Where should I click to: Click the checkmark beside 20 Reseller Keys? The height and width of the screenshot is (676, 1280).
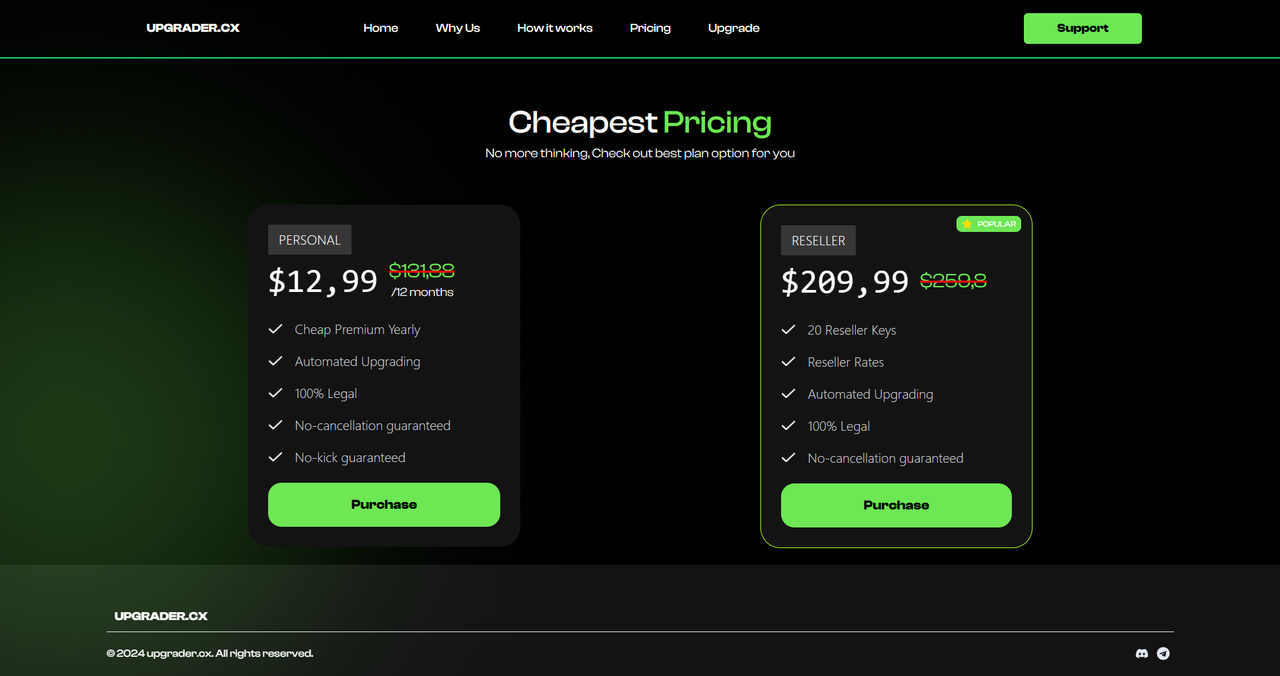(788, 330)
